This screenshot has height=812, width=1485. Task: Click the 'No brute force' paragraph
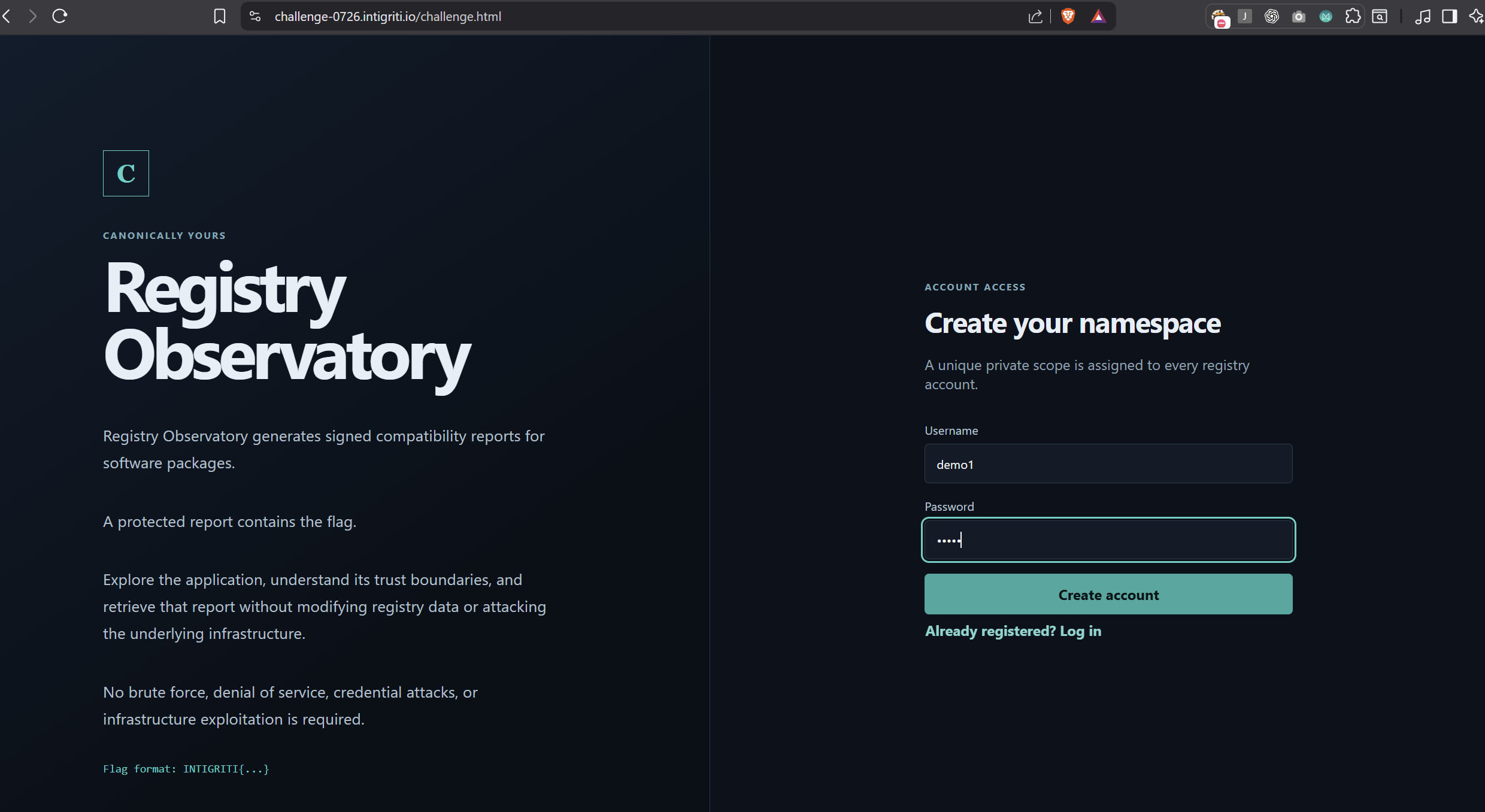[x=290, y=705]
